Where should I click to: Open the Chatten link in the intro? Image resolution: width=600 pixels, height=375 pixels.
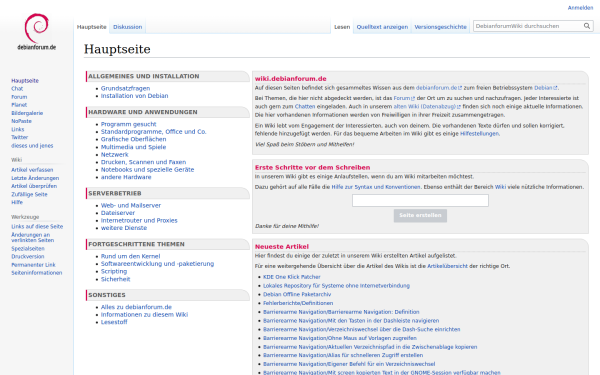click(x=305, y=107)
